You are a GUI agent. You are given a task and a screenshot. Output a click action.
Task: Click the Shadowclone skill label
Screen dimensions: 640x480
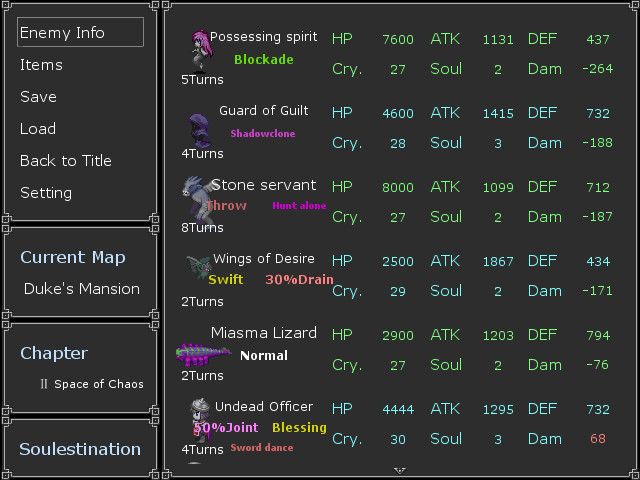pyautogui.click(x=263, y=133)
